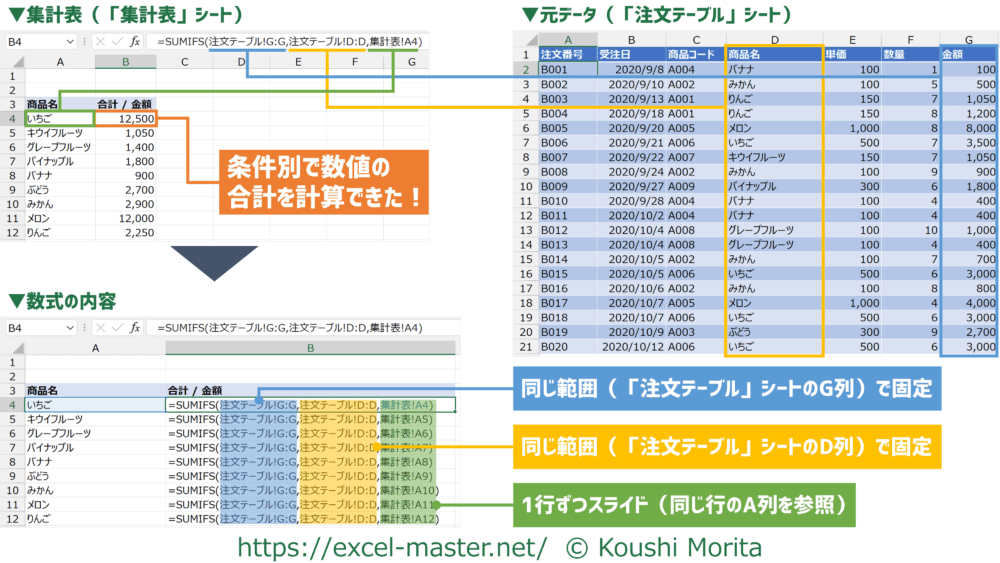Click the cancel X icon in lower formula bar
The height and width of the screenshot is (563, 1000).
(x=100, y=327)
